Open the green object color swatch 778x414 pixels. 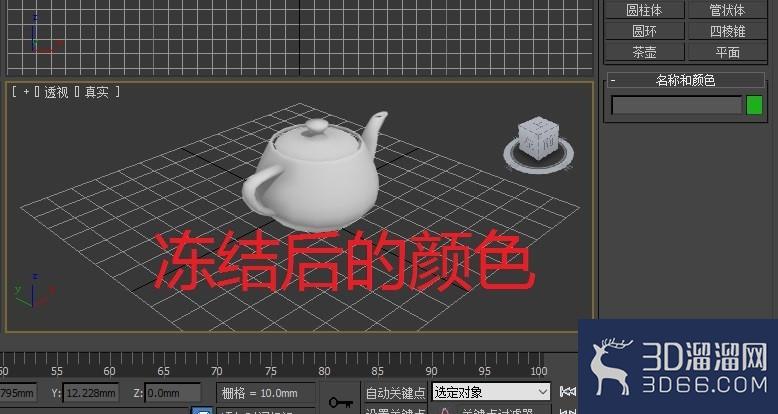click(754, 105)
